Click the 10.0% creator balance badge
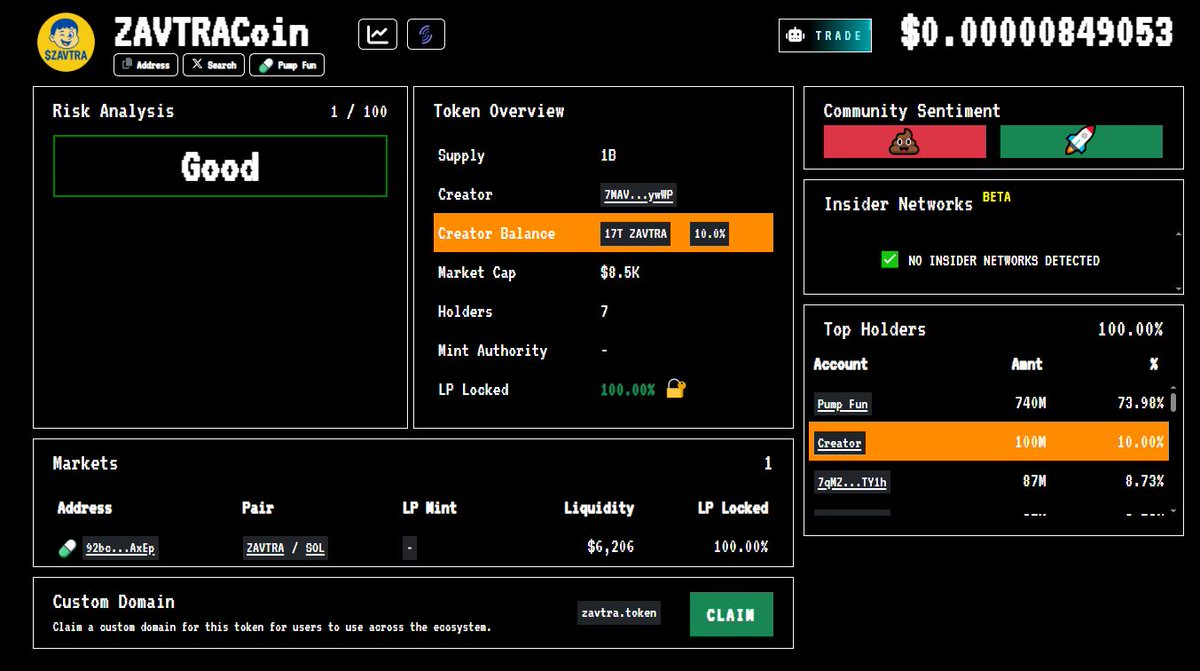1200x671 pixels. 710,234
